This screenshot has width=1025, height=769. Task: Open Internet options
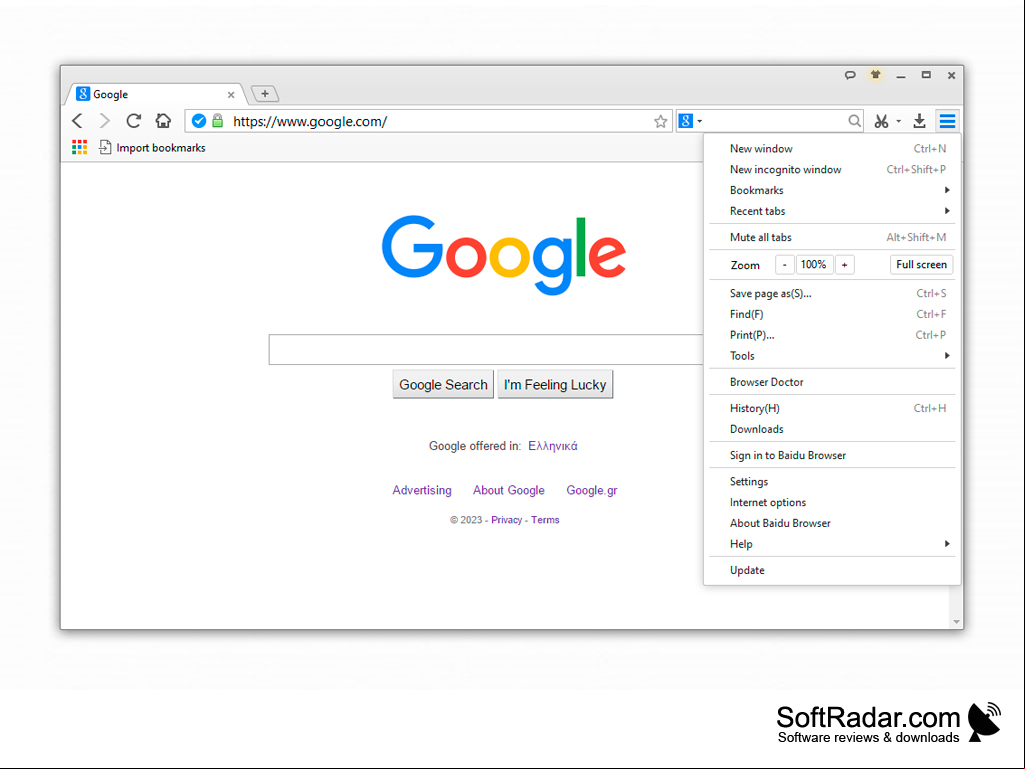pyautogui.click(x=832, y=502)
